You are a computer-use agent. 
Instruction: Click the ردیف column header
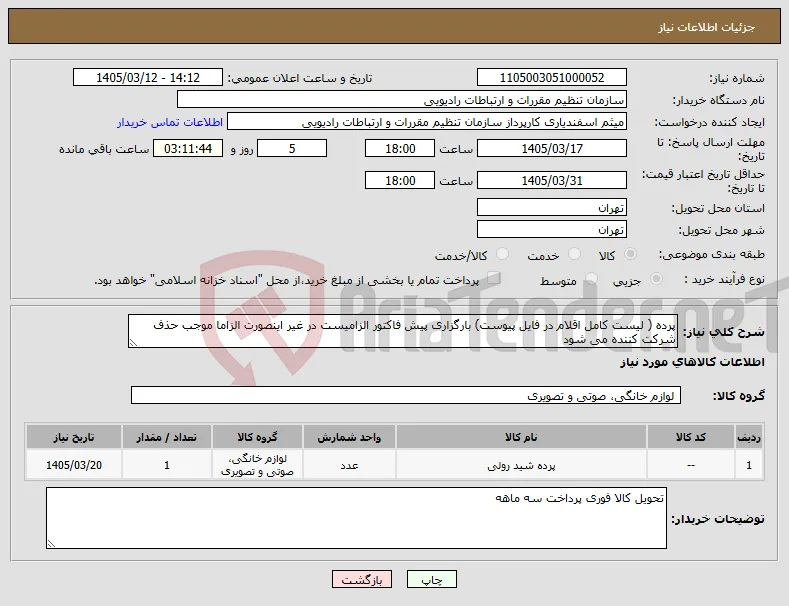click(x=749, y=437)
